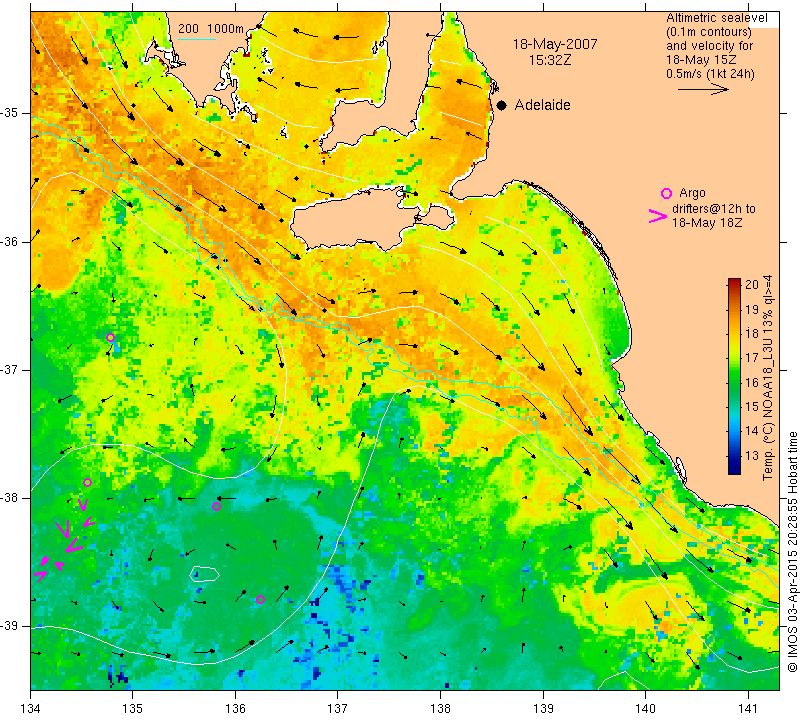Click the cyan line under 200 1000m
The width and height of the screenshot is (800, 720).
point(197,39)
